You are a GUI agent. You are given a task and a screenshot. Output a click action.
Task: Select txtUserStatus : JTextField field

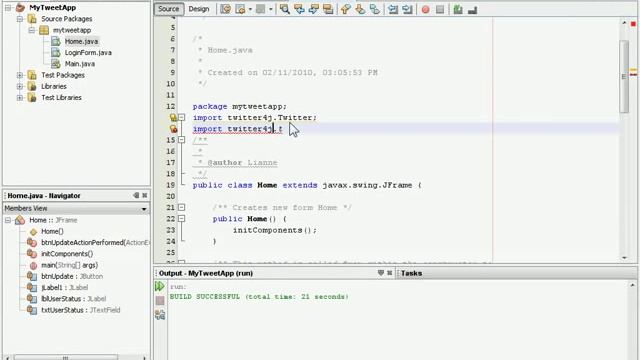[x=80, y=310]
